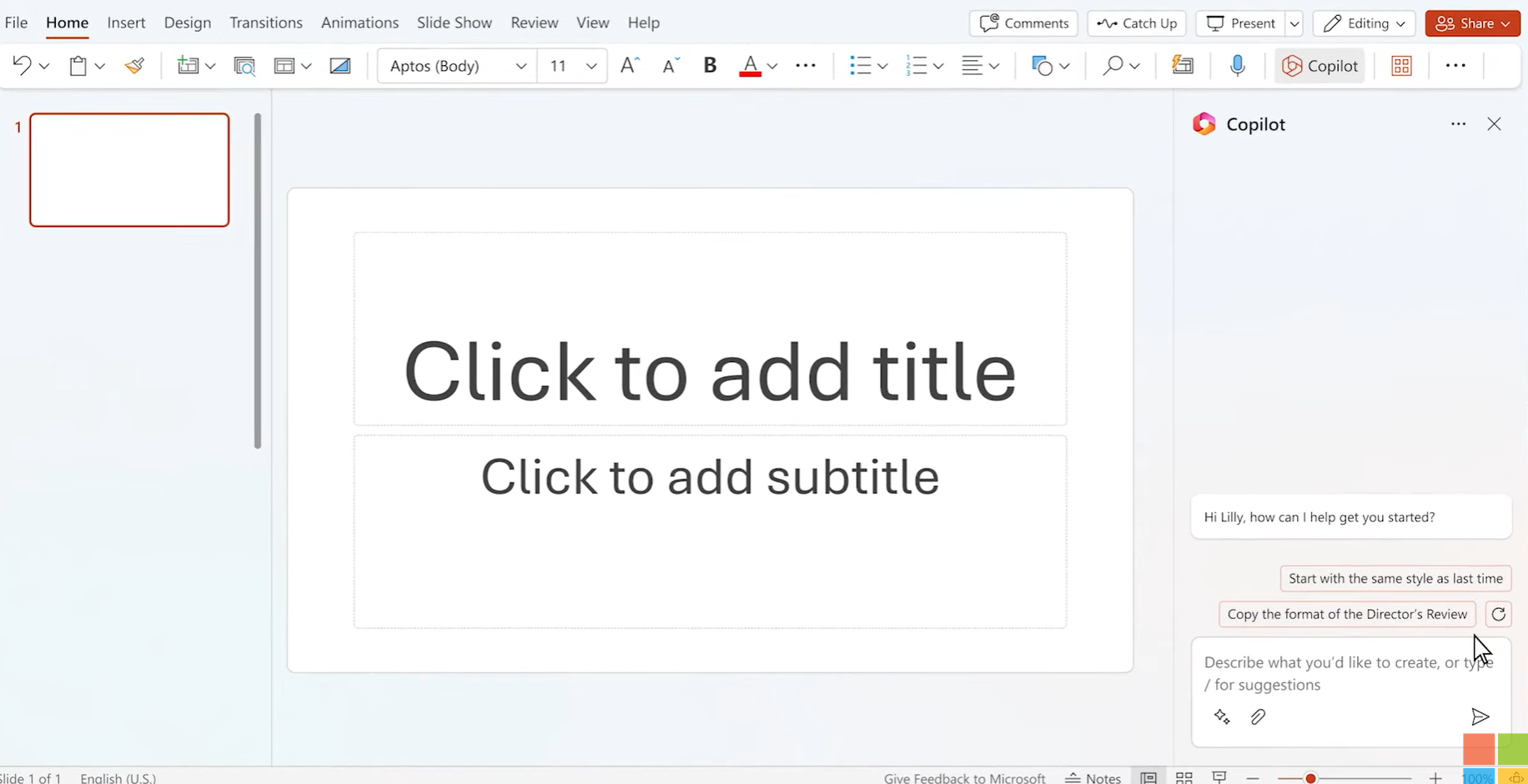Open the Designer icon
Image resolution: width=1528 pixels, height=784 pixels.
[x=1183, y=65]
